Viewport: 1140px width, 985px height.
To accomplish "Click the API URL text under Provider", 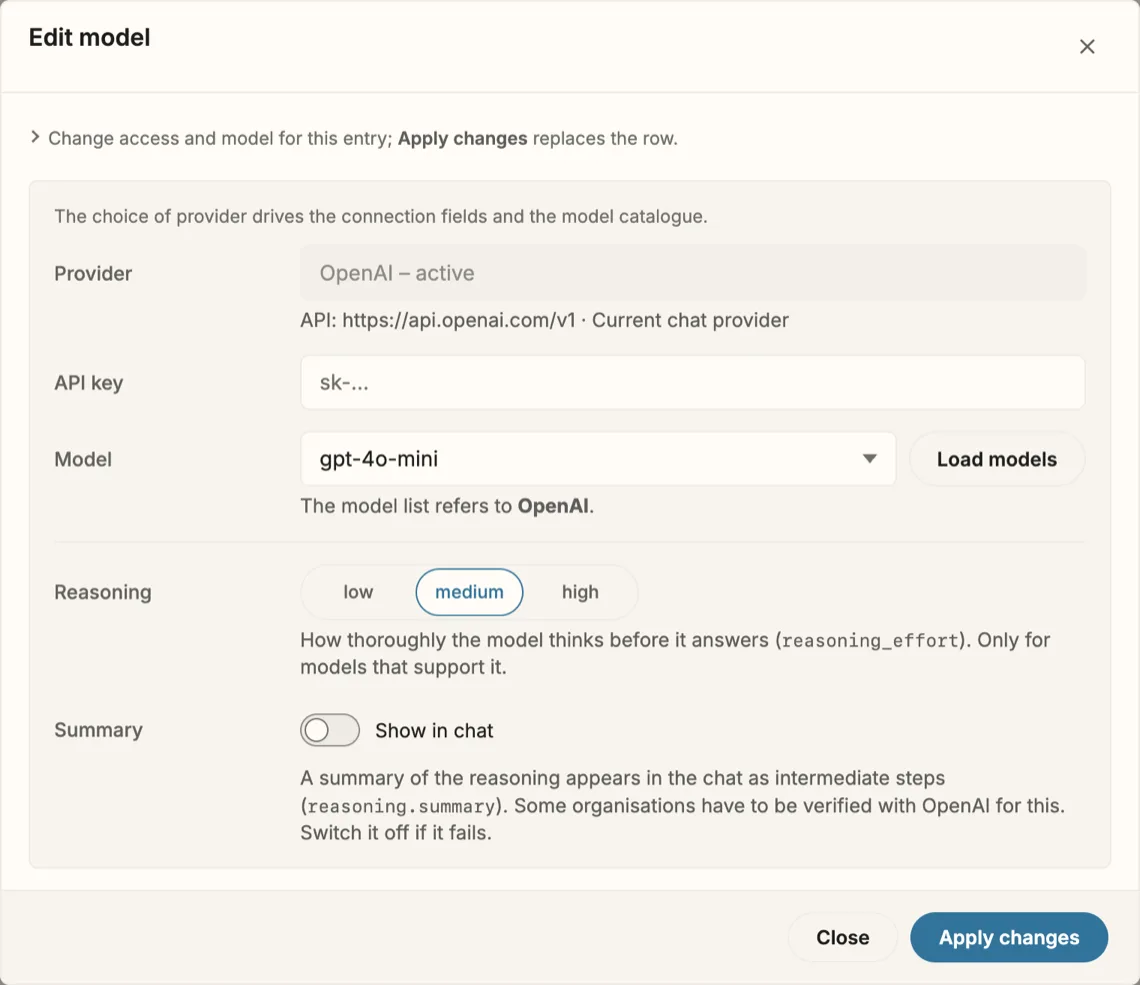I will [545, 321].
